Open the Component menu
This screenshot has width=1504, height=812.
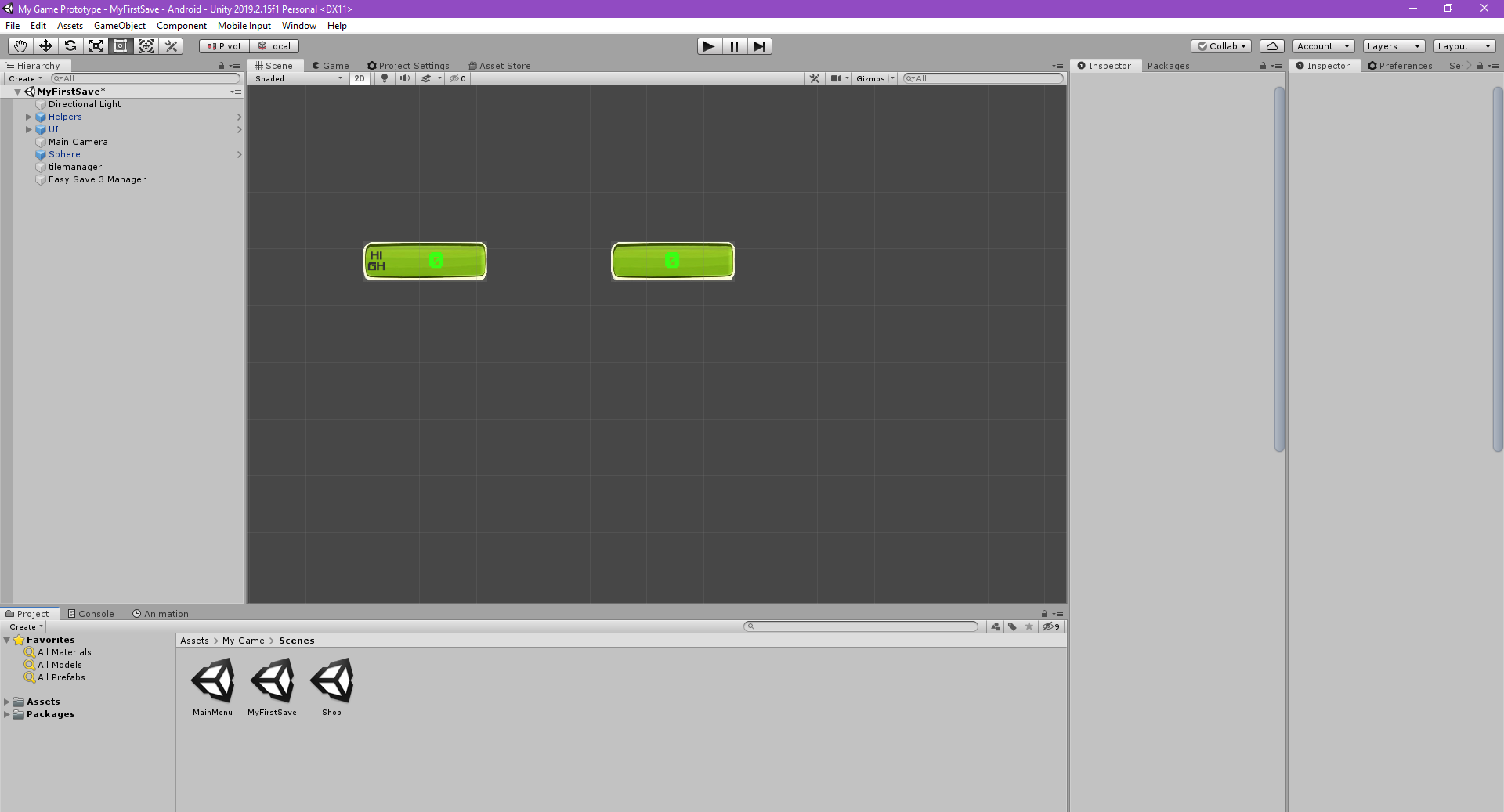click(182, 26)
